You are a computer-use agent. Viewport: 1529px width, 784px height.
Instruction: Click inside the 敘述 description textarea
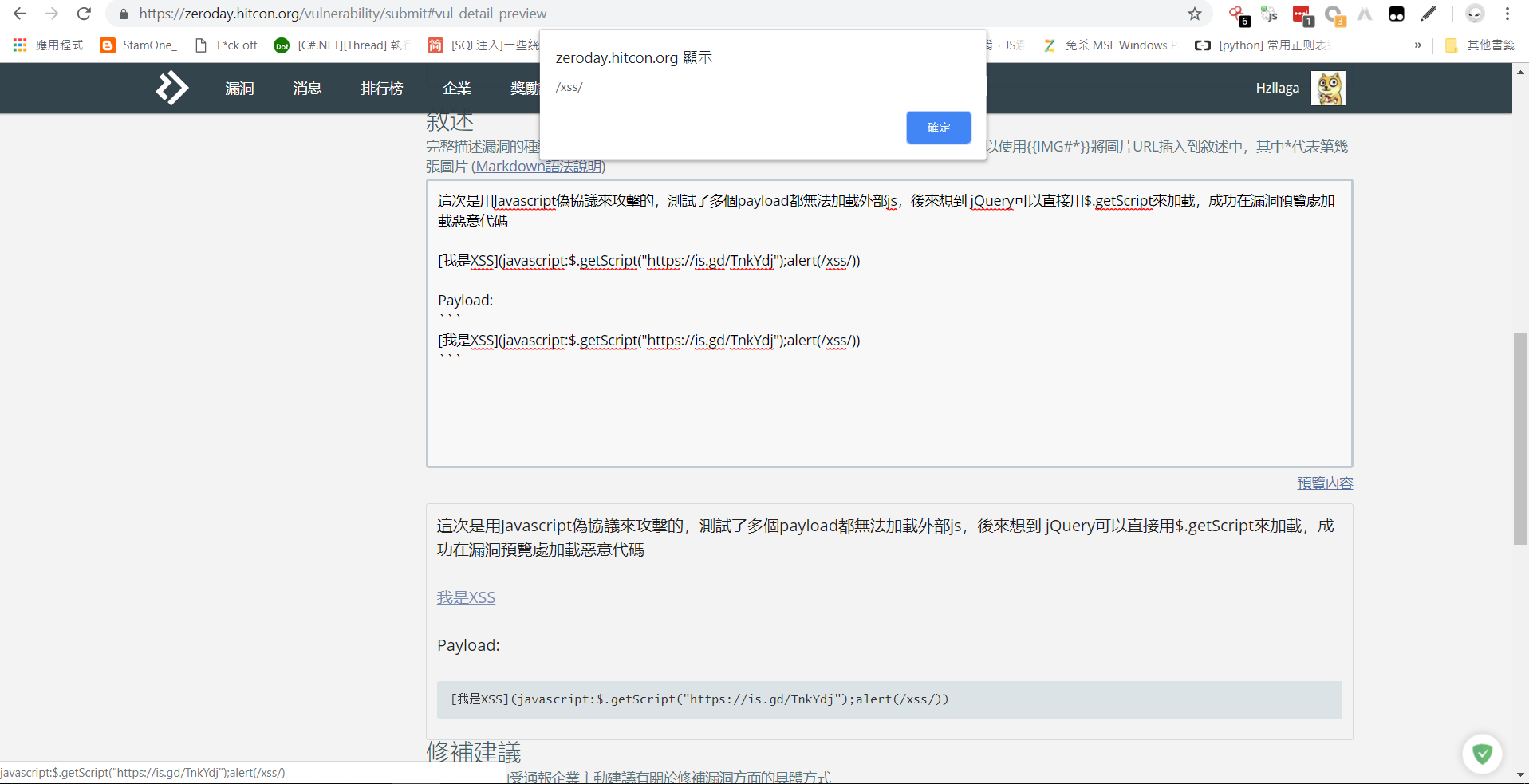click(x=889, y=324)
